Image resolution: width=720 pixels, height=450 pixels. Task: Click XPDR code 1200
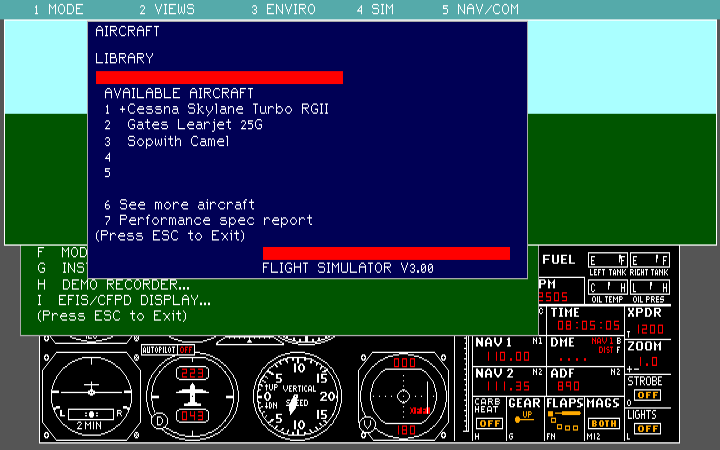click(x=650, y=329)
